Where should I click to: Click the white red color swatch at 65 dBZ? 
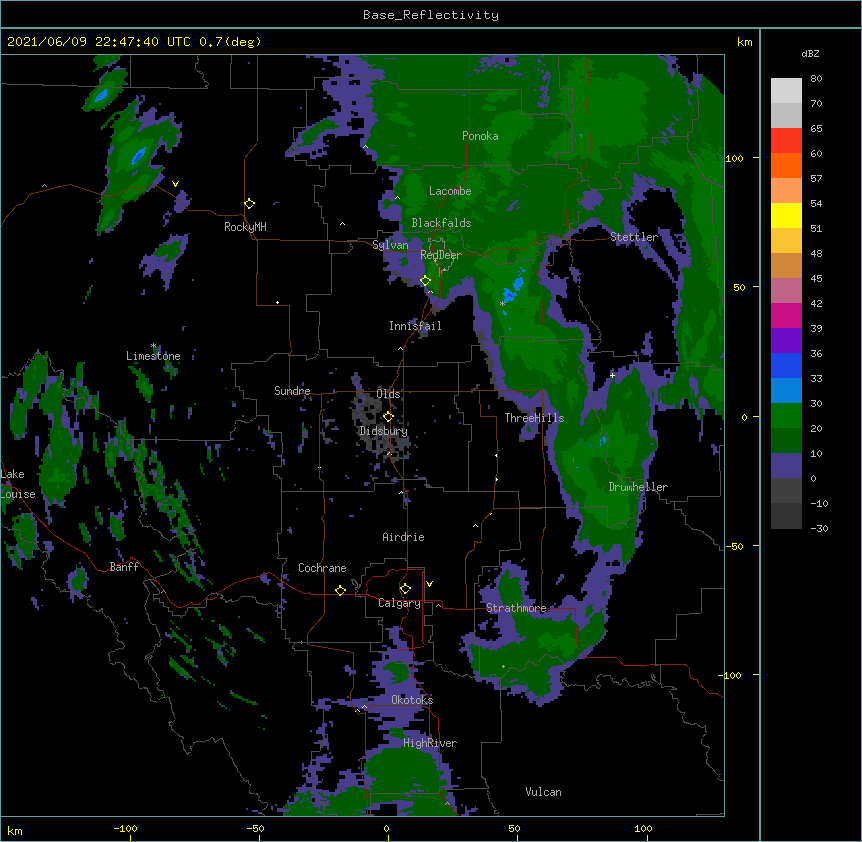click(x=786, y=140)
